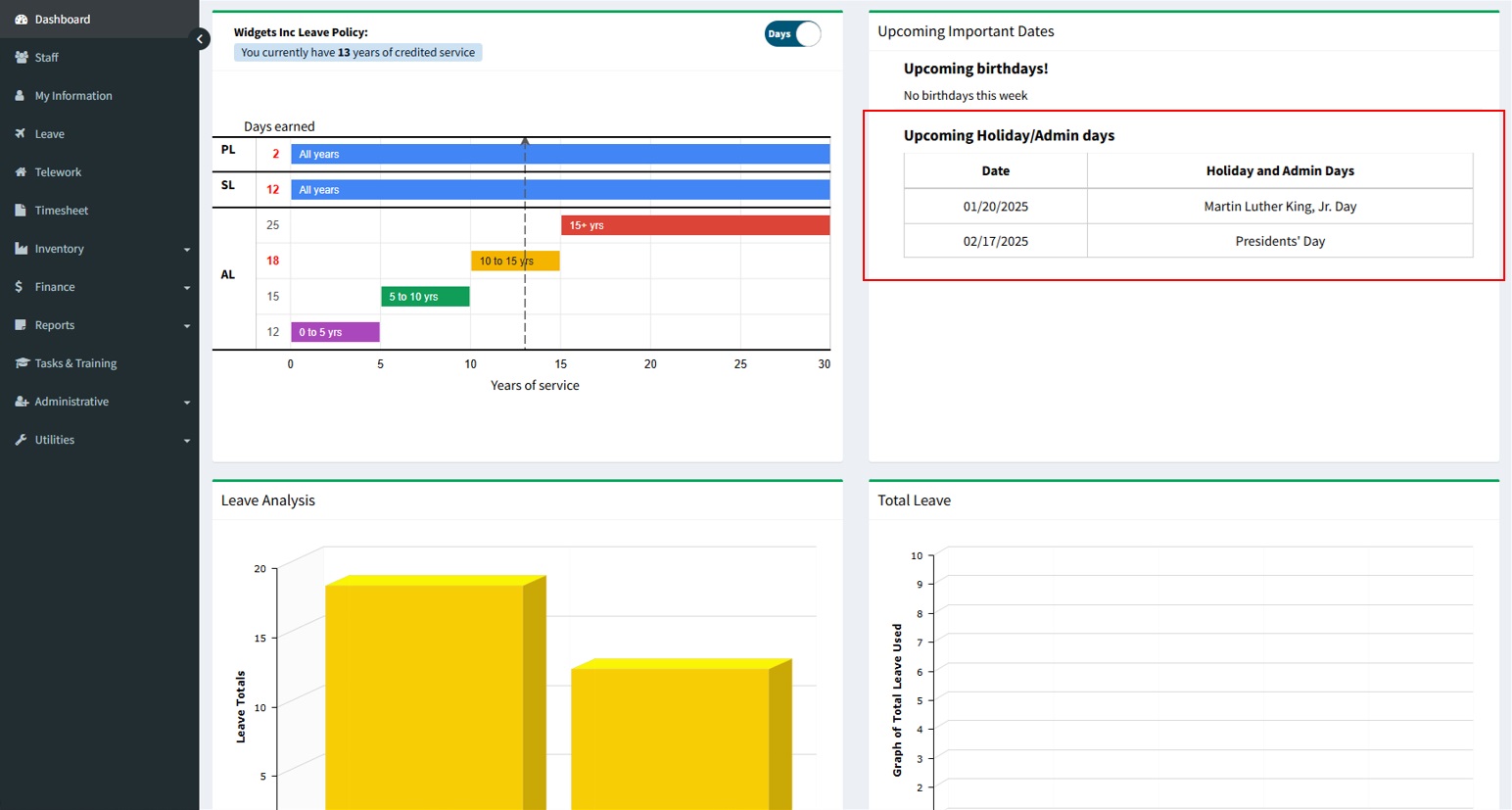This screenshot has height=810, width=1512.
Task: Select the Martin Luther King, Jr. Day row
Action: click(x=1187, y=207)
